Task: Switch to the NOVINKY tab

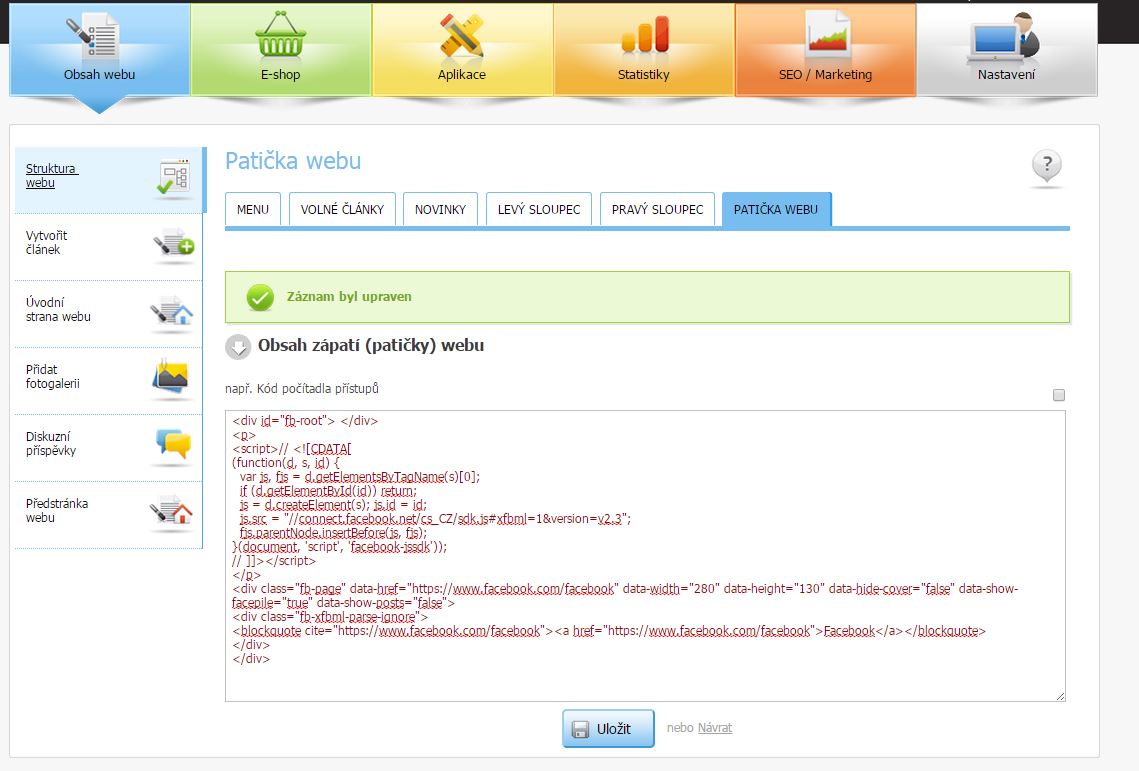Action: [x=440, y=209]
